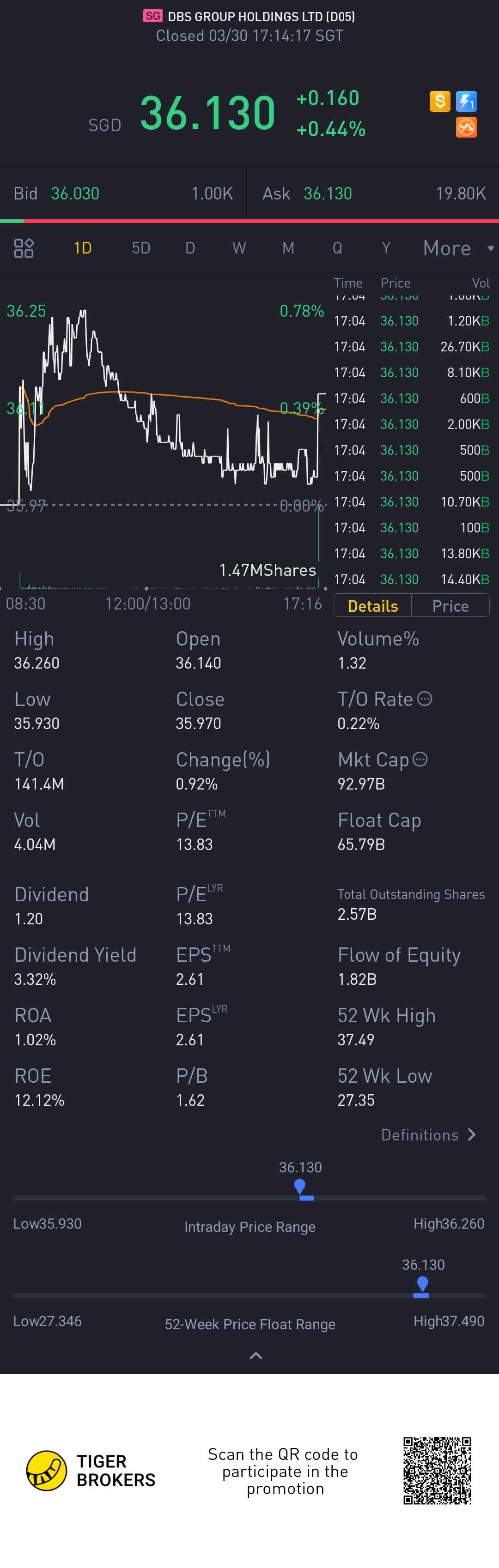Tap the 52-Week Price Float Range marker

(422, 1287)
